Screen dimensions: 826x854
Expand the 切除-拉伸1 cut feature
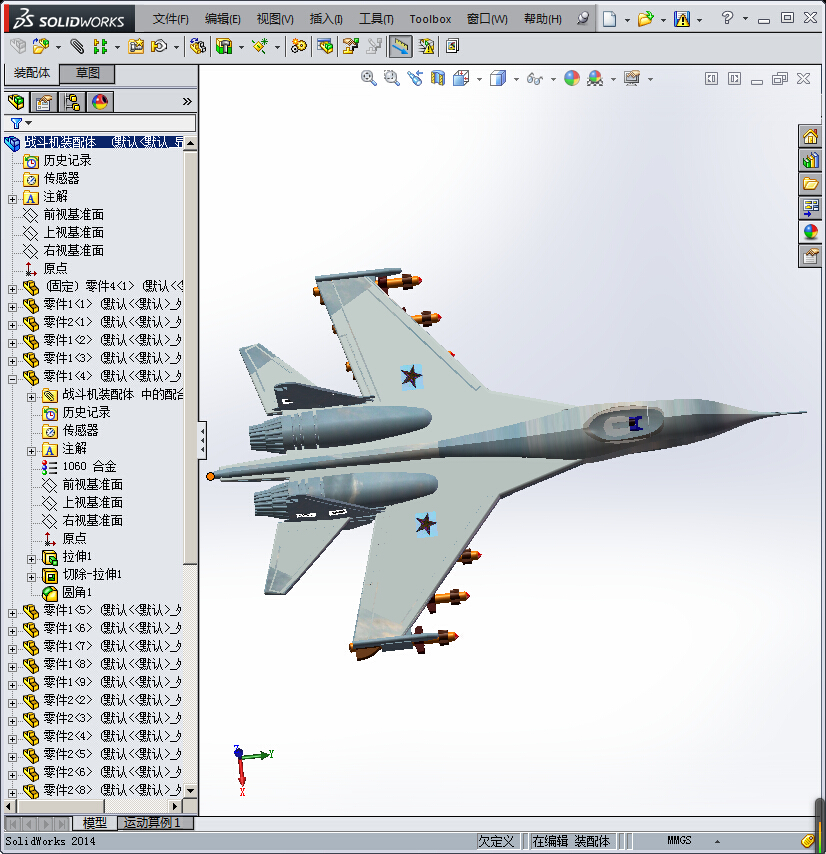click(32, 577)
